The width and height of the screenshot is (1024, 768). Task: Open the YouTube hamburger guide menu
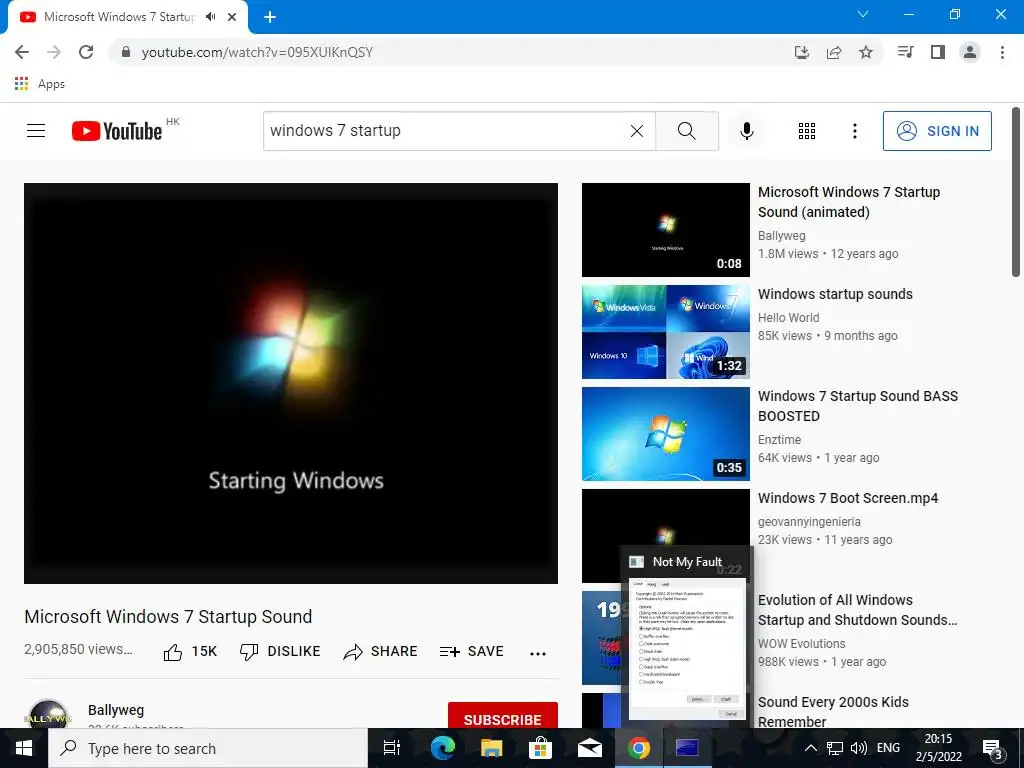coord(36,131)
